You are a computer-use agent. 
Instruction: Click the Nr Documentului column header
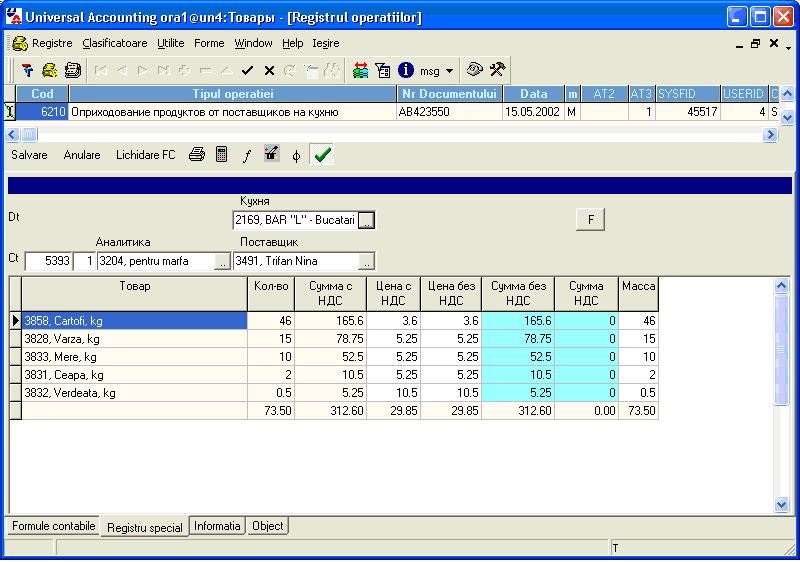tap(449, 94)
